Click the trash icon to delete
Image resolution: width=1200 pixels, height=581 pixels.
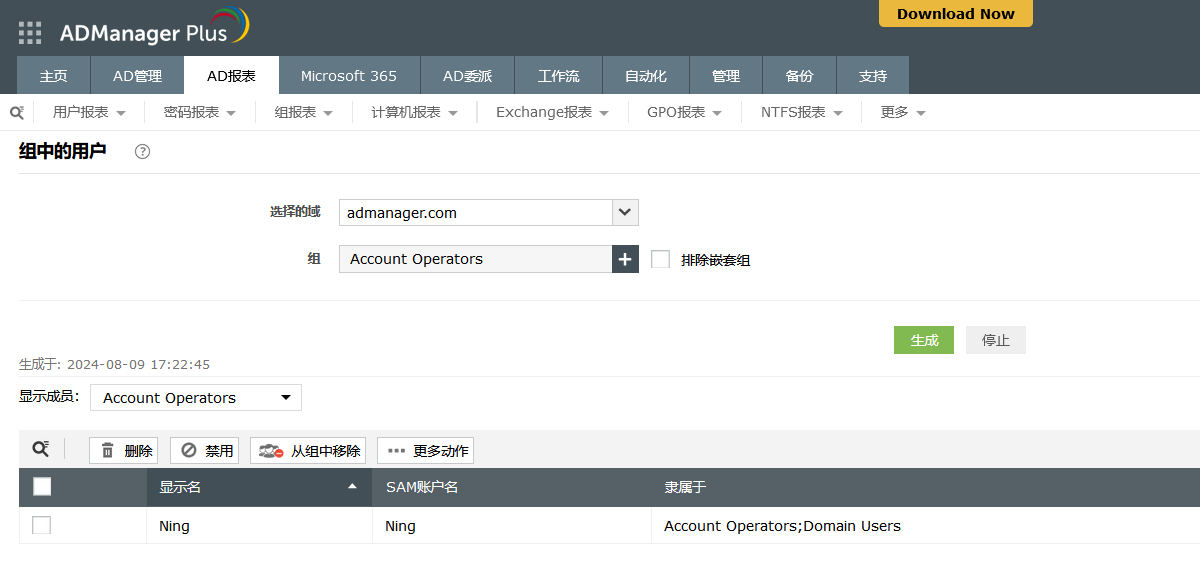(108, 451)
